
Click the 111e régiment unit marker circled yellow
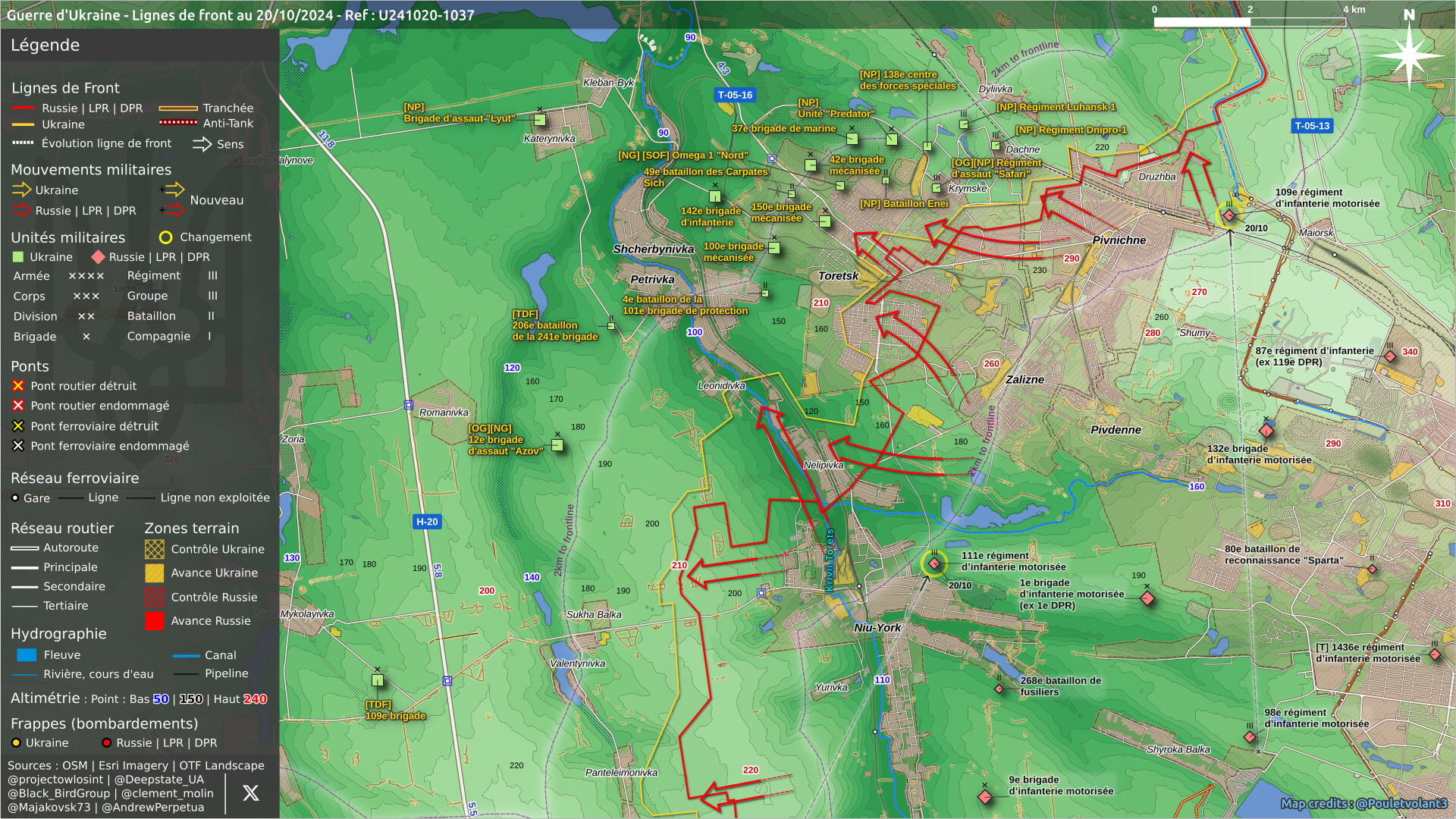pyautogui.click(x=934, y=563)
